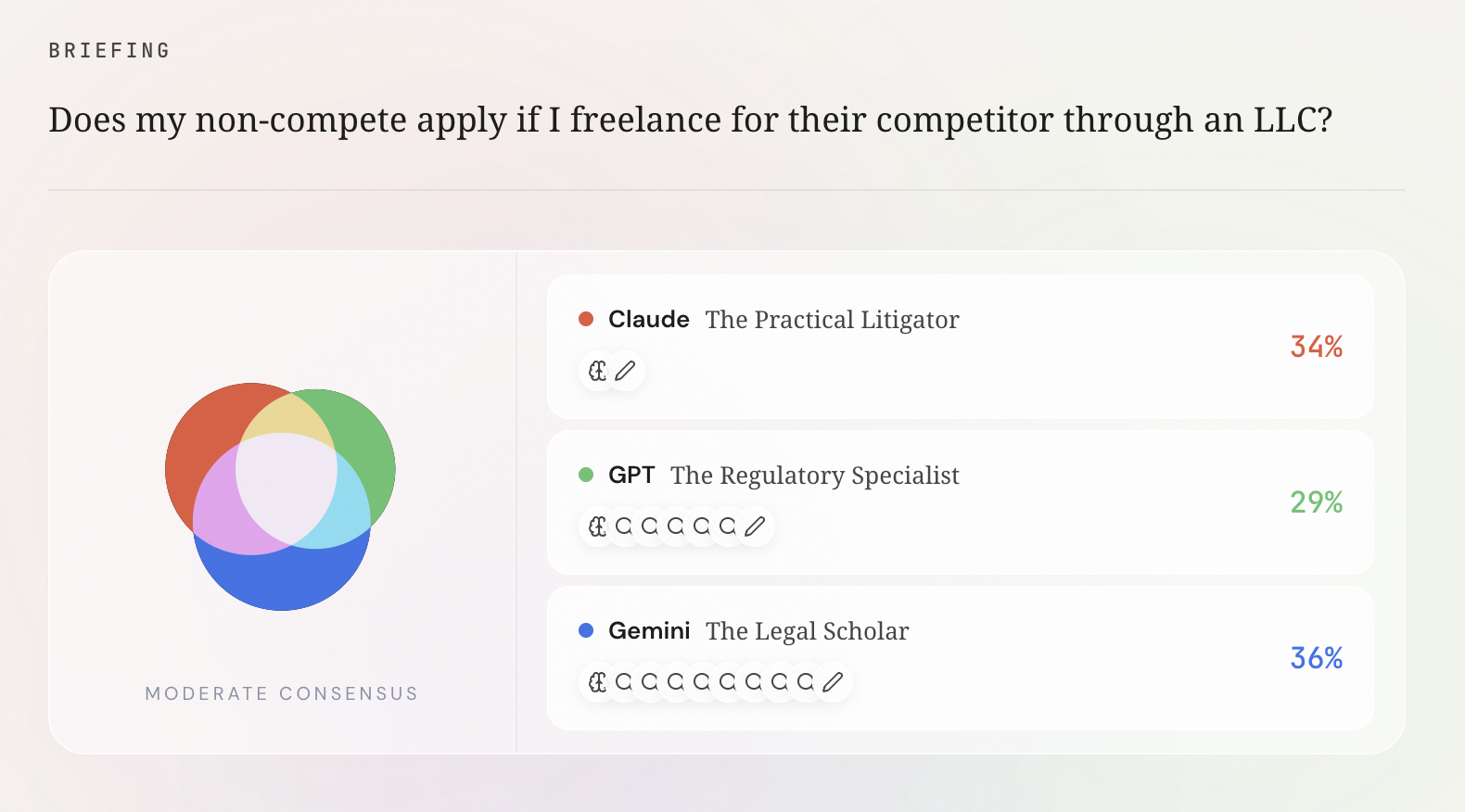Select the blue Gemini circle in Venn diagram
The height and width of the screenshot is (812, 1465).
point(281,579)
